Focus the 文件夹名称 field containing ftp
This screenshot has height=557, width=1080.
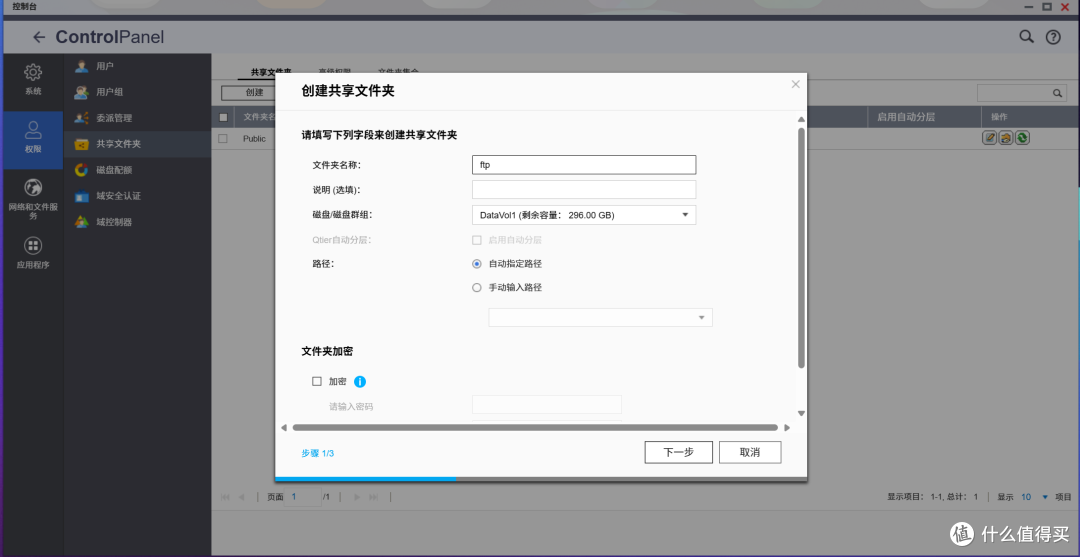(584, 165)
